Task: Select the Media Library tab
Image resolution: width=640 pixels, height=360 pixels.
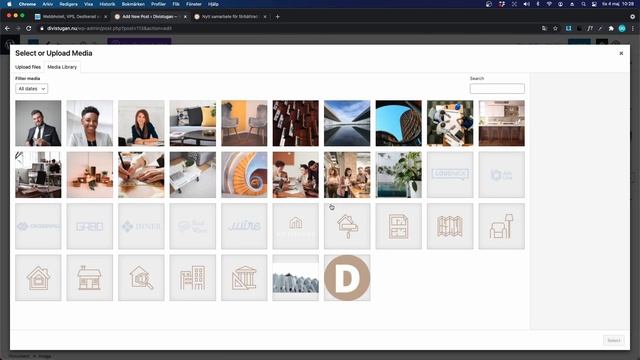Action: click(x=62, y=67)
